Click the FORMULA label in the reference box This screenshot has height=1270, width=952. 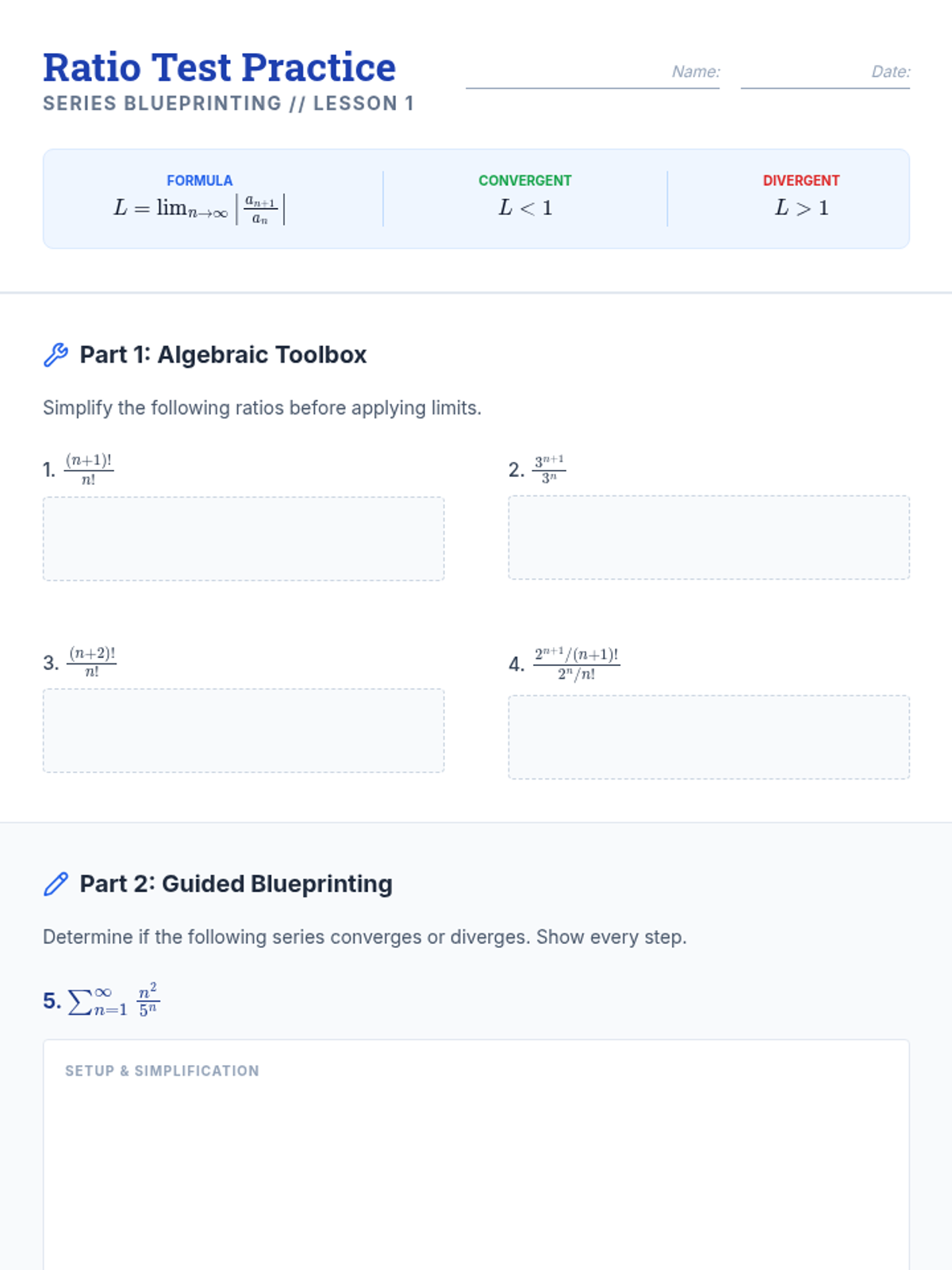[199, 181]
